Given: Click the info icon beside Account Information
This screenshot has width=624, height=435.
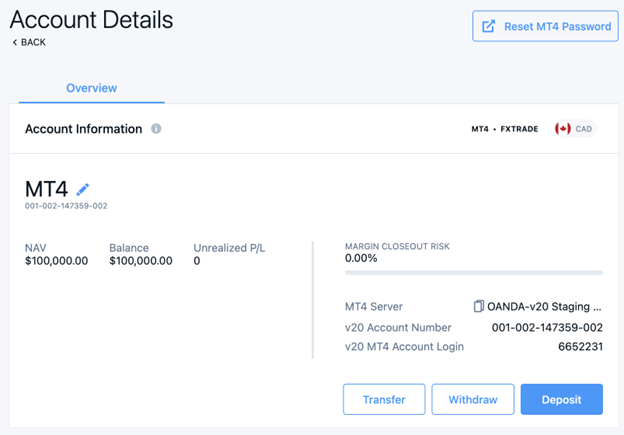Looking at the screenshot, I should click(x=156, y=129).
